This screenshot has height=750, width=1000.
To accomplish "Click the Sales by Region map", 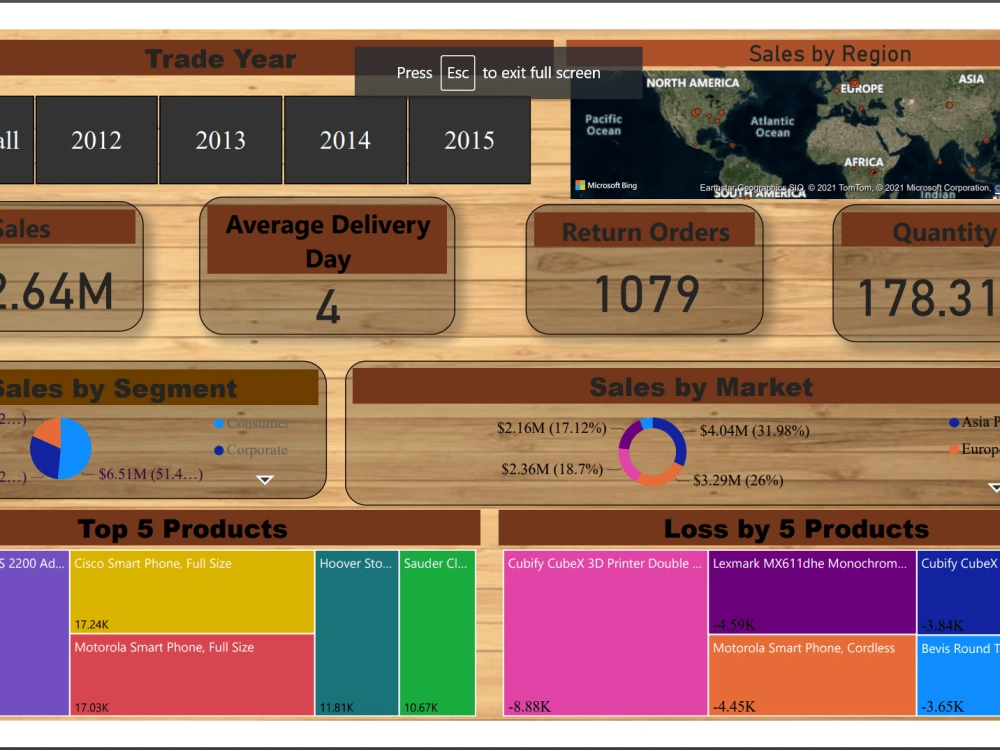I will pos(785,134).
